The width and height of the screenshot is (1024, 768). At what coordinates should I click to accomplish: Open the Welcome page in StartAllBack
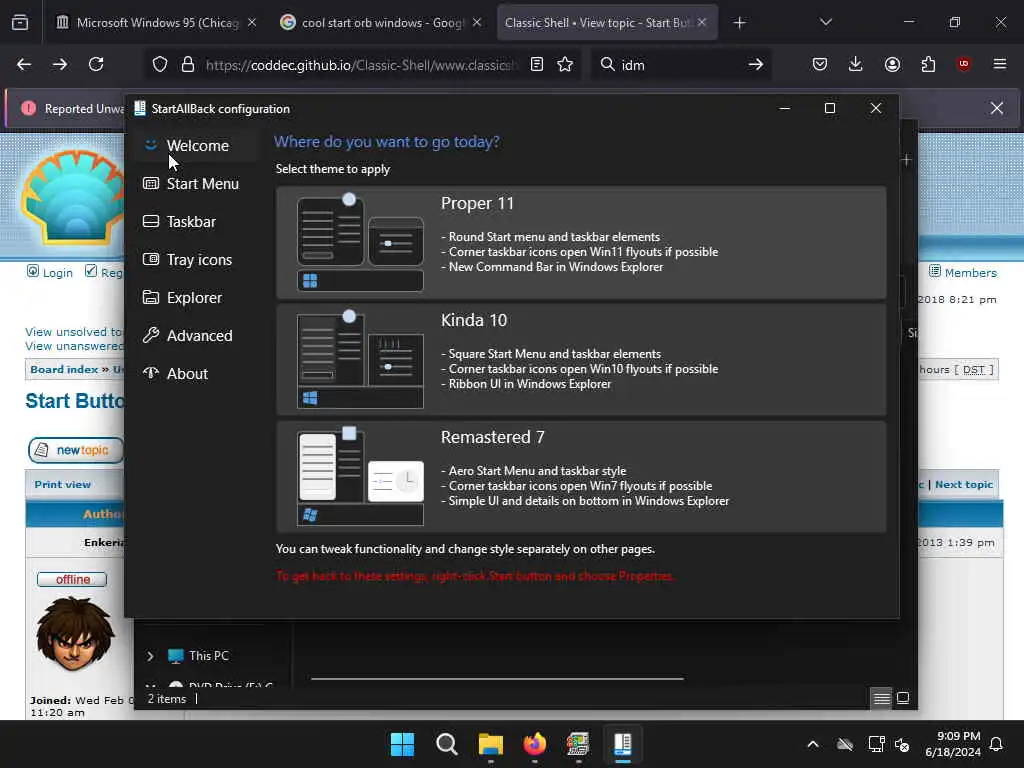[x=197, y=146]
